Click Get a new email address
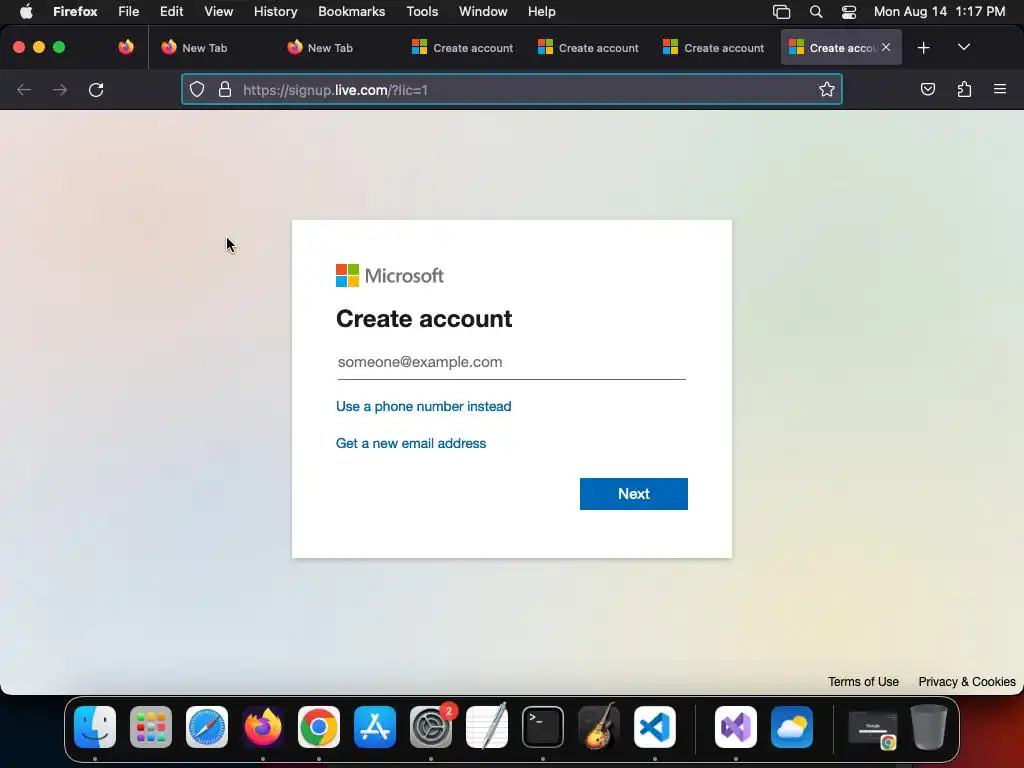The width and height of the screenshot is (1024, 768). 411,443
